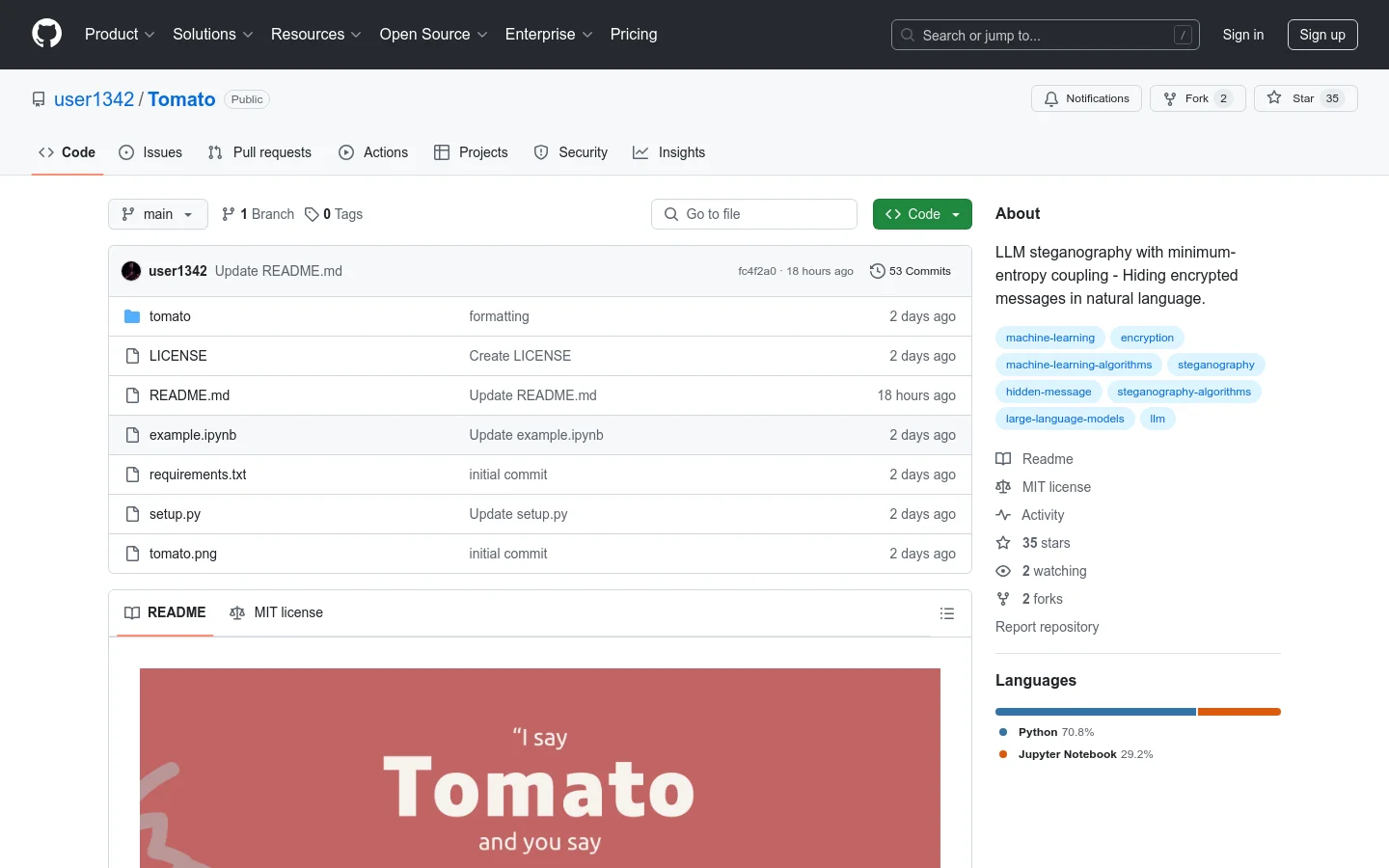Click the Notifications bell icon
The height and width of the screenshot is (868, 1389).
pos(1051,97)
